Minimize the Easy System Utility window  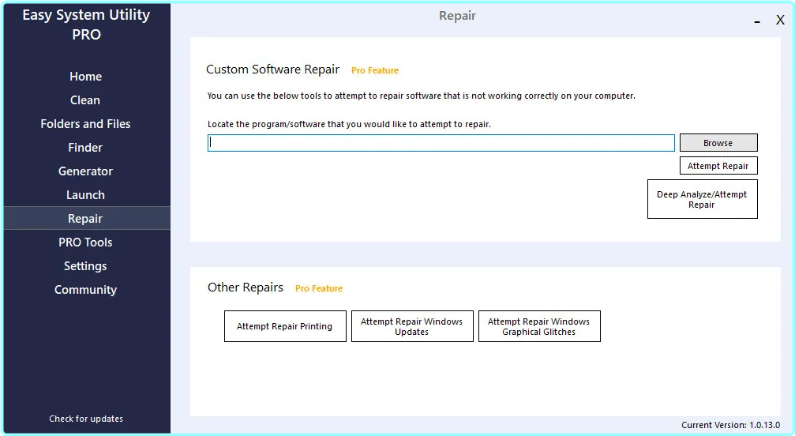(757, 21)
